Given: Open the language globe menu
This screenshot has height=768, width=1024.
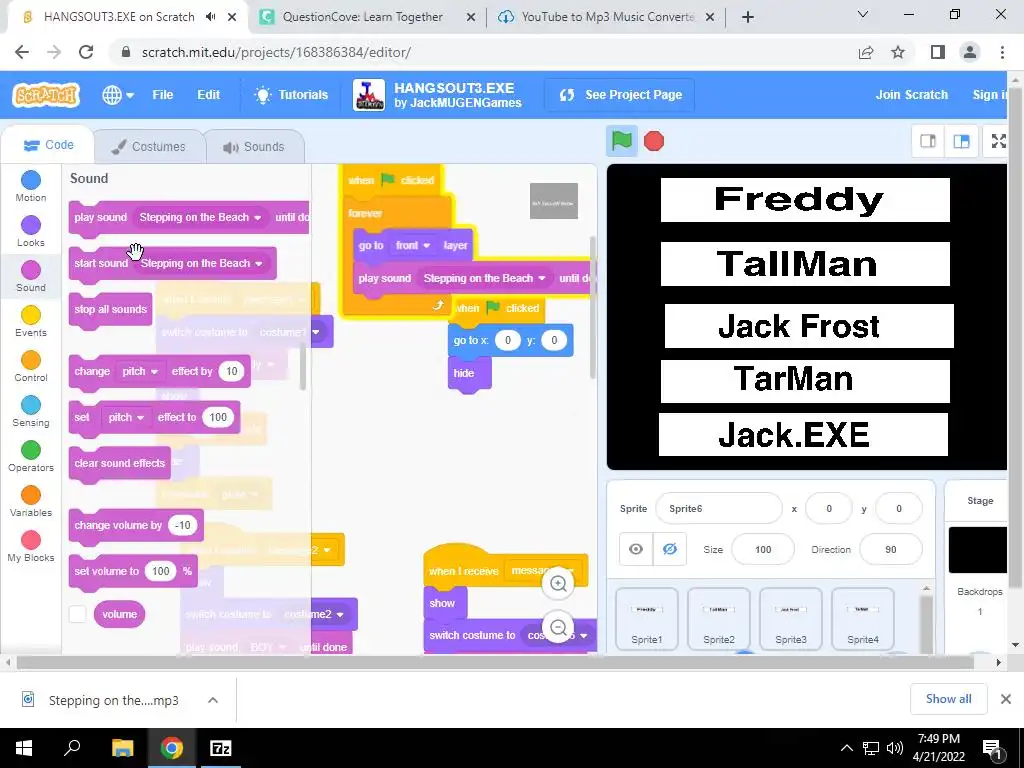Looking at the screenshot, I should tap(118, 95).
